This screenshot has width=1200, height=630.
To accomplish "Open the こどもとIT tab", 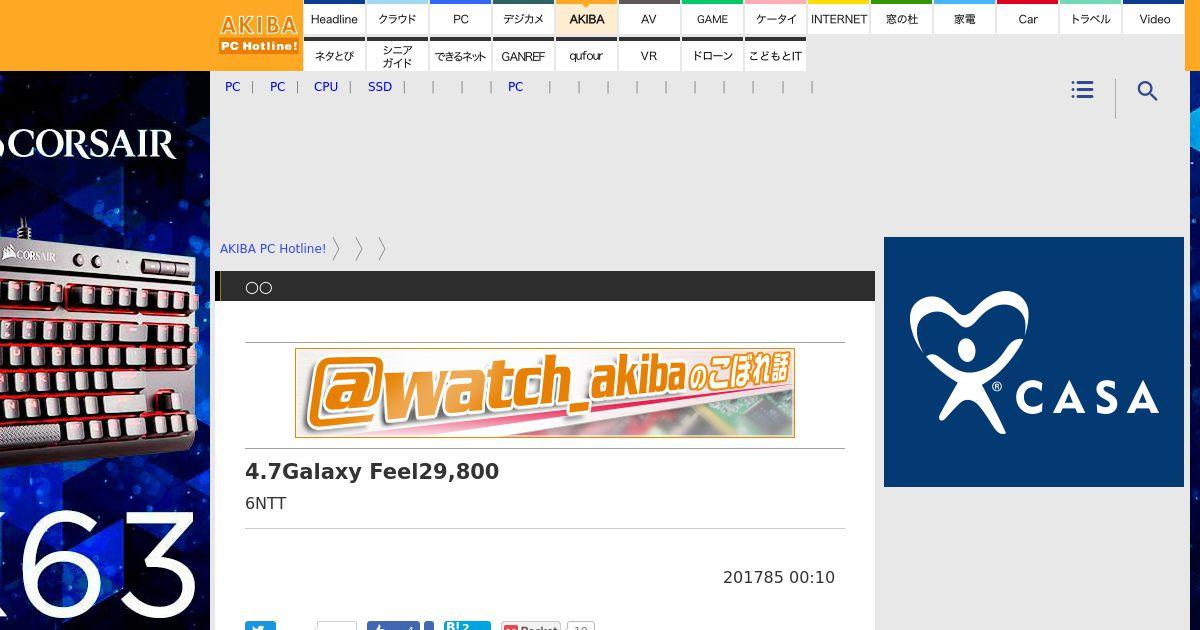I will [x=775, y=55].
